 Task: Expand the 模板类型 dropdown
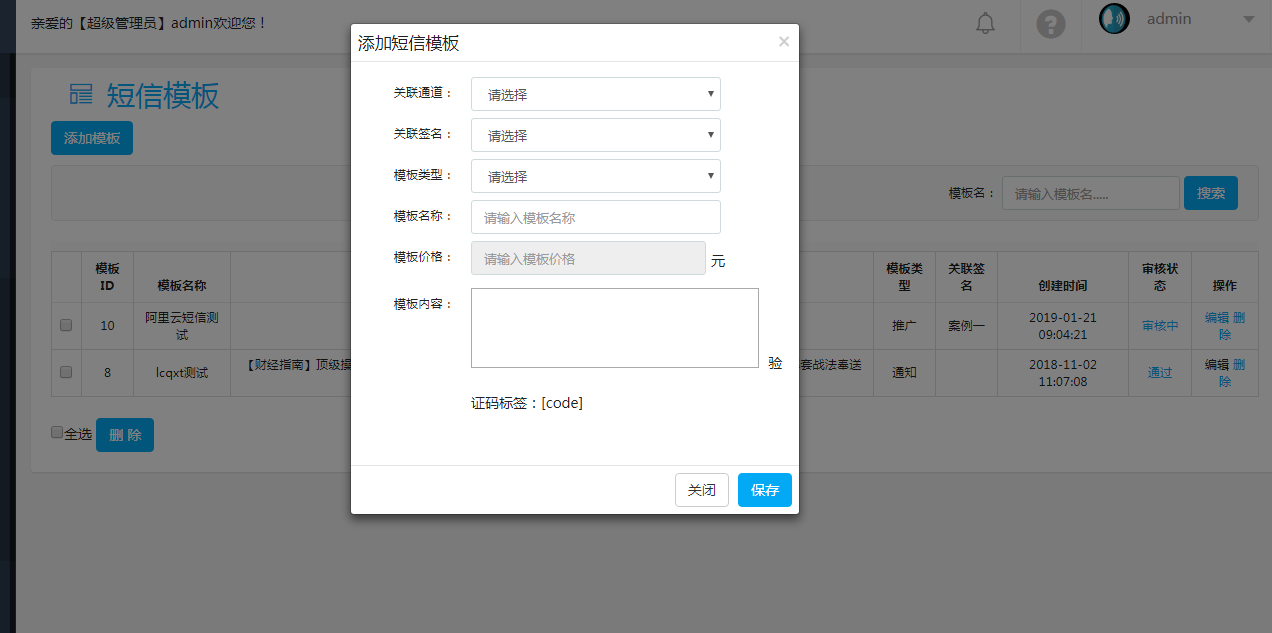point(595,176)
